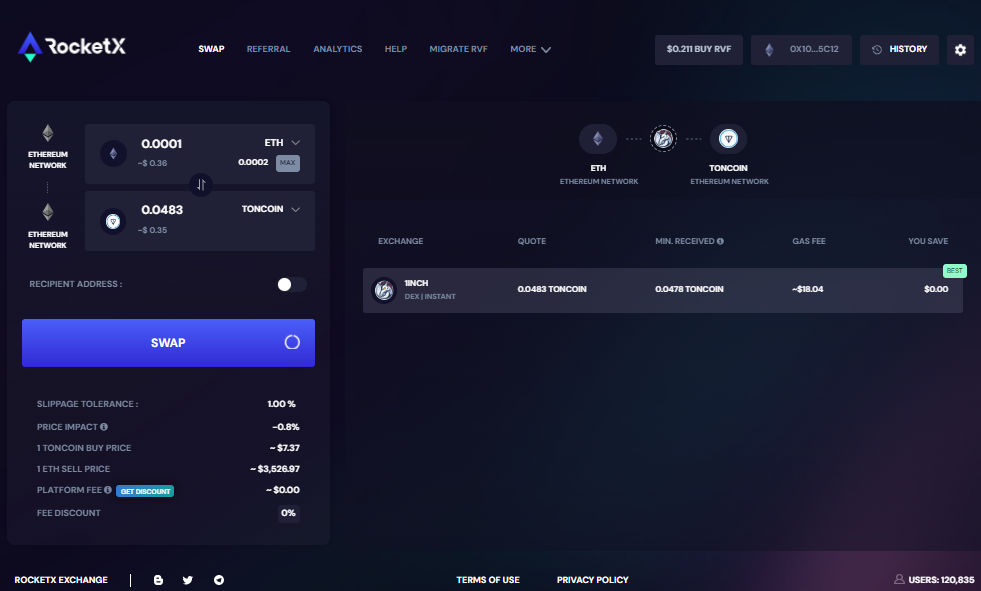This screenshot has width=981, height=591.
Task: Click the GAS FEE column header
Action: [809, 241]
